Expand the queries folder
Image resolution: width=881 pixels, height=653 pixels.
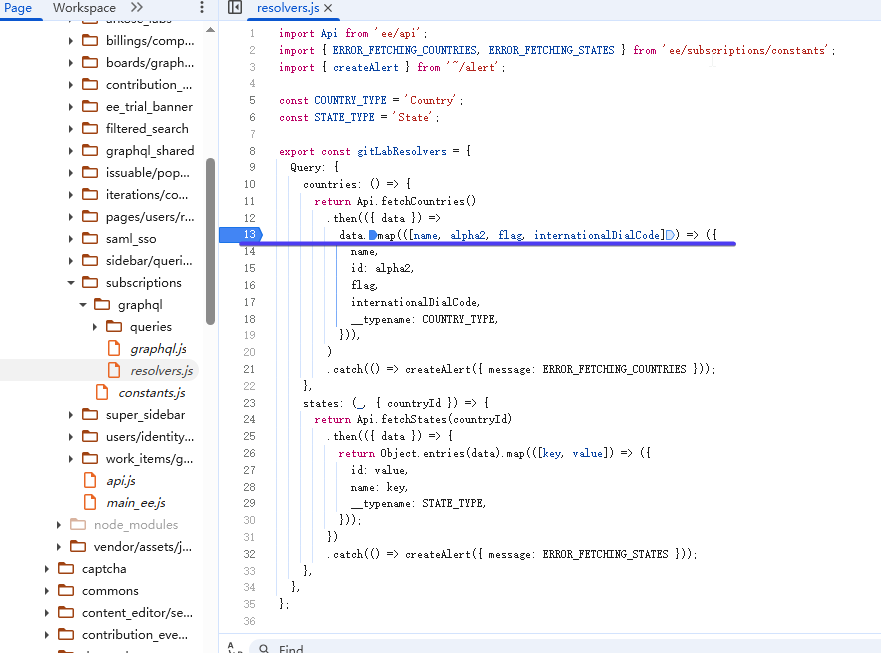pos(94,326)
